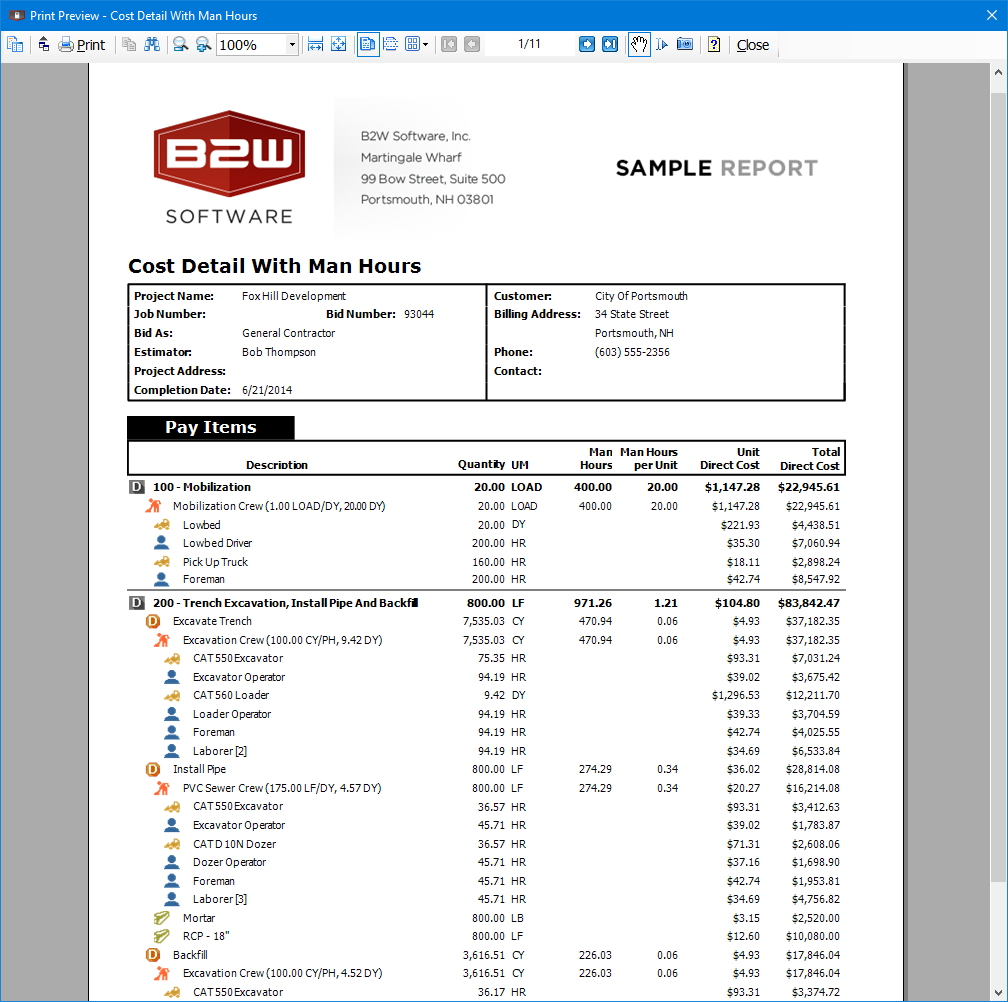Click the person icon beside Loader Operator
Image resolution: width=1008 pixels, height=1002 pixels.
click(172, 713)
